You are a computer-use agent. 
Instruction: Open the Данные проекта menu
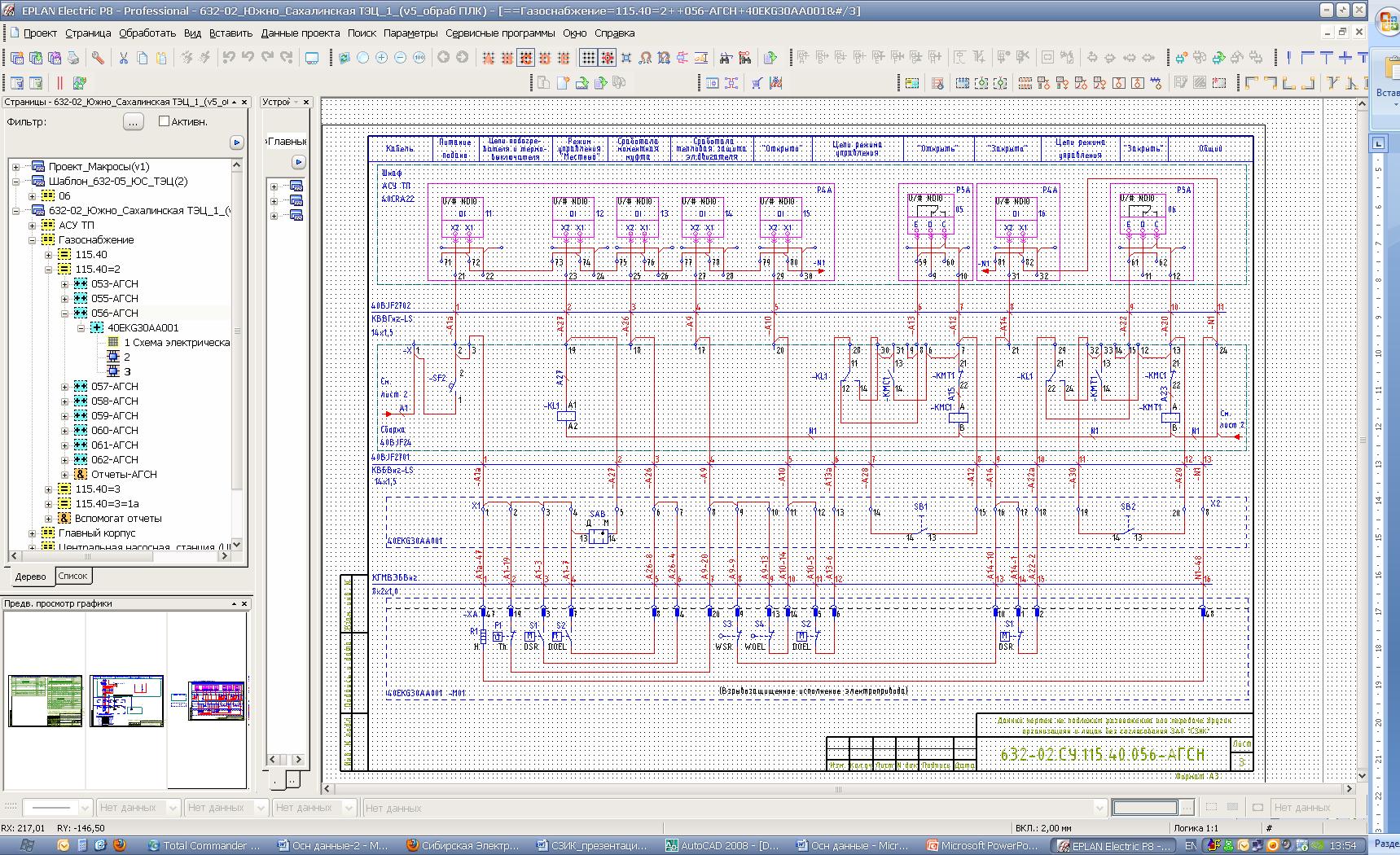click(x=300, y=33)
